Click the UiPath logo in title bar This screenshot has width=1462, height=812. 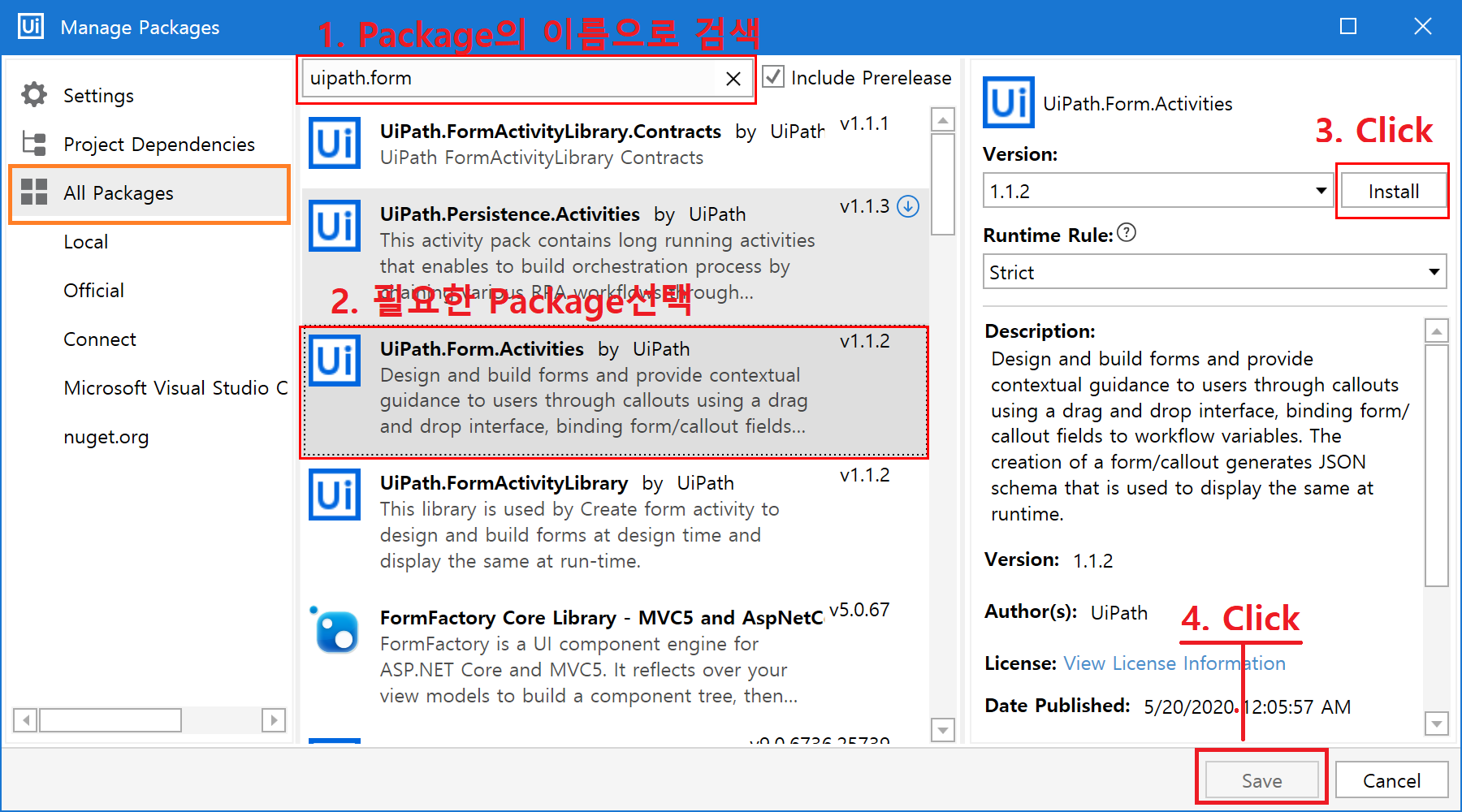click(x=31, y=26)
